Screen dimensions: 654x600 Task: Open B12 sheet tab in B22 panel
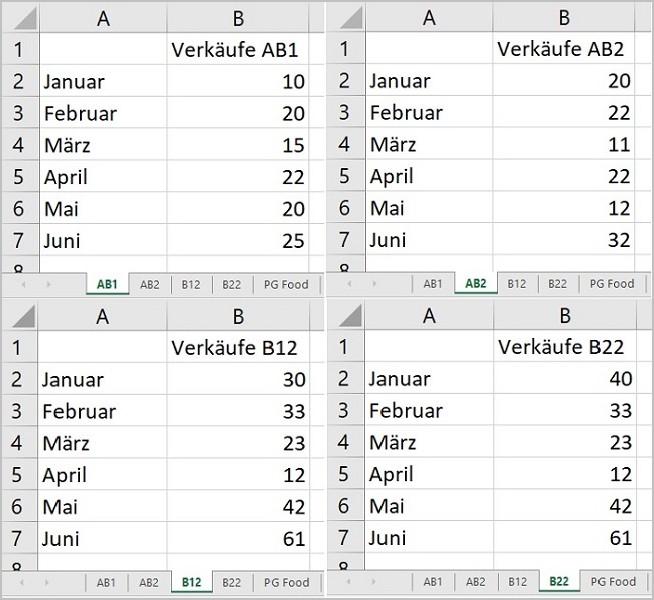coord(517,582)
